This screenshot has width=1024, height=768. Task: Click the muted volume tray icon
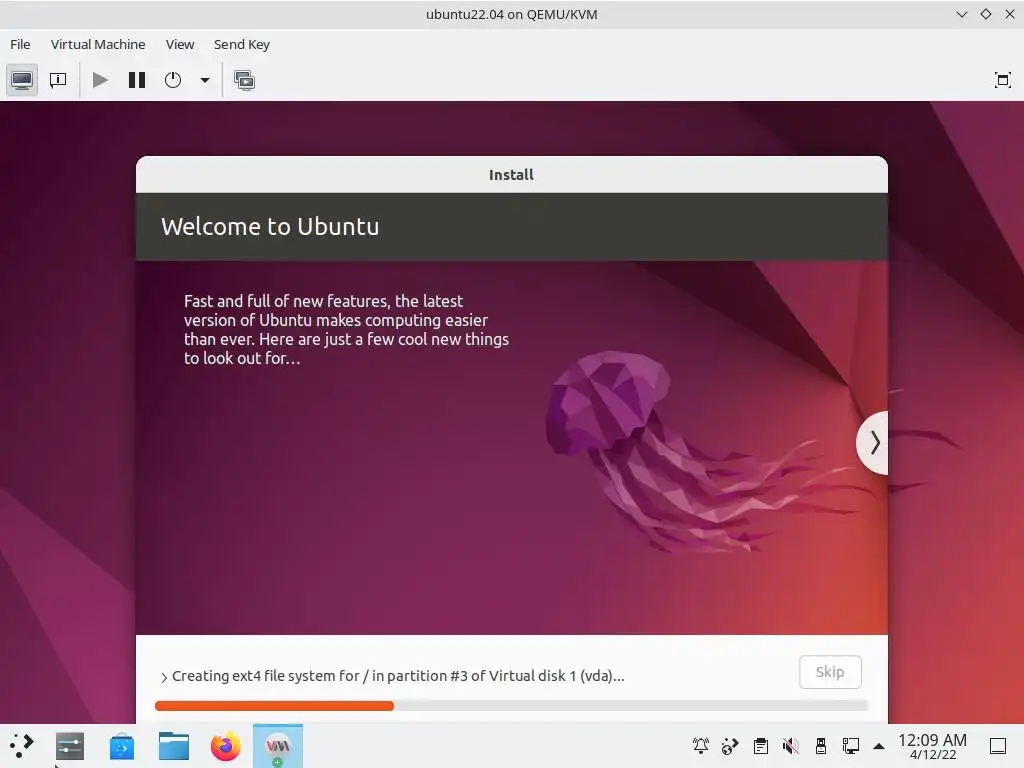(791, 745)
